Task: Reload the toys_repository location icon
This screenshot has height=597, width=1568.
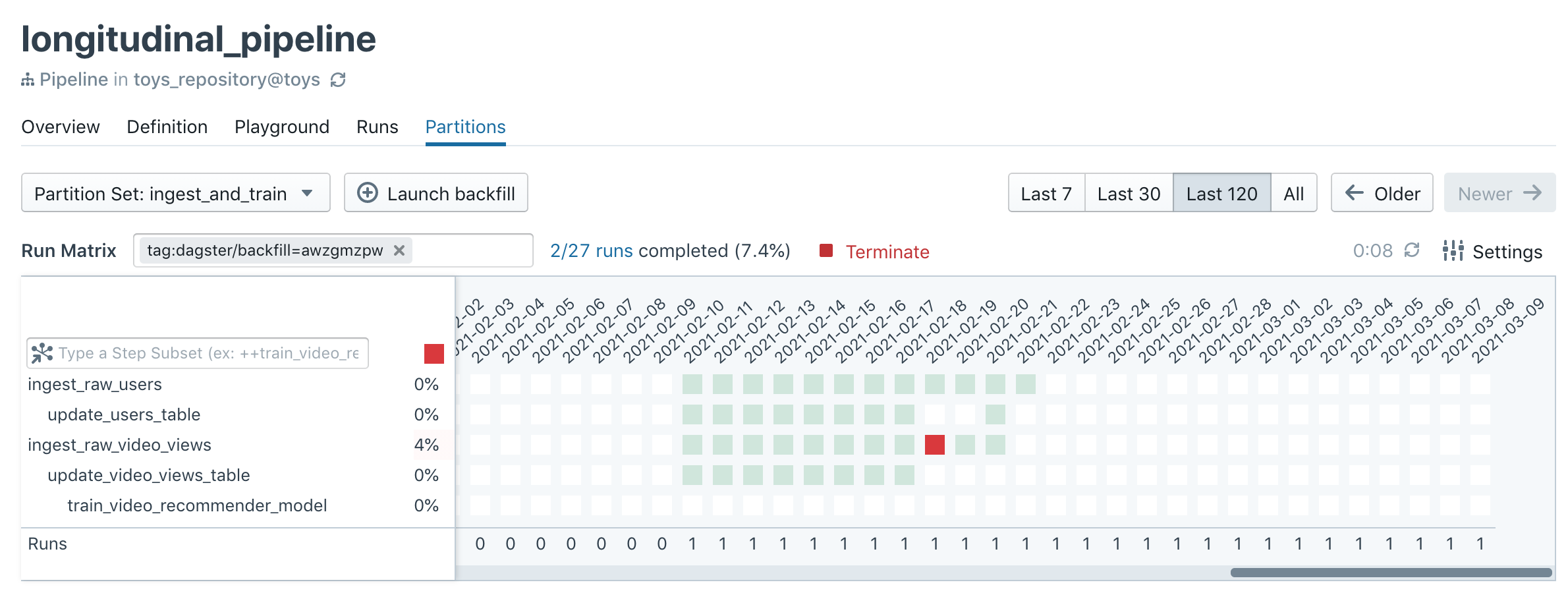Action: click(338, 80)
